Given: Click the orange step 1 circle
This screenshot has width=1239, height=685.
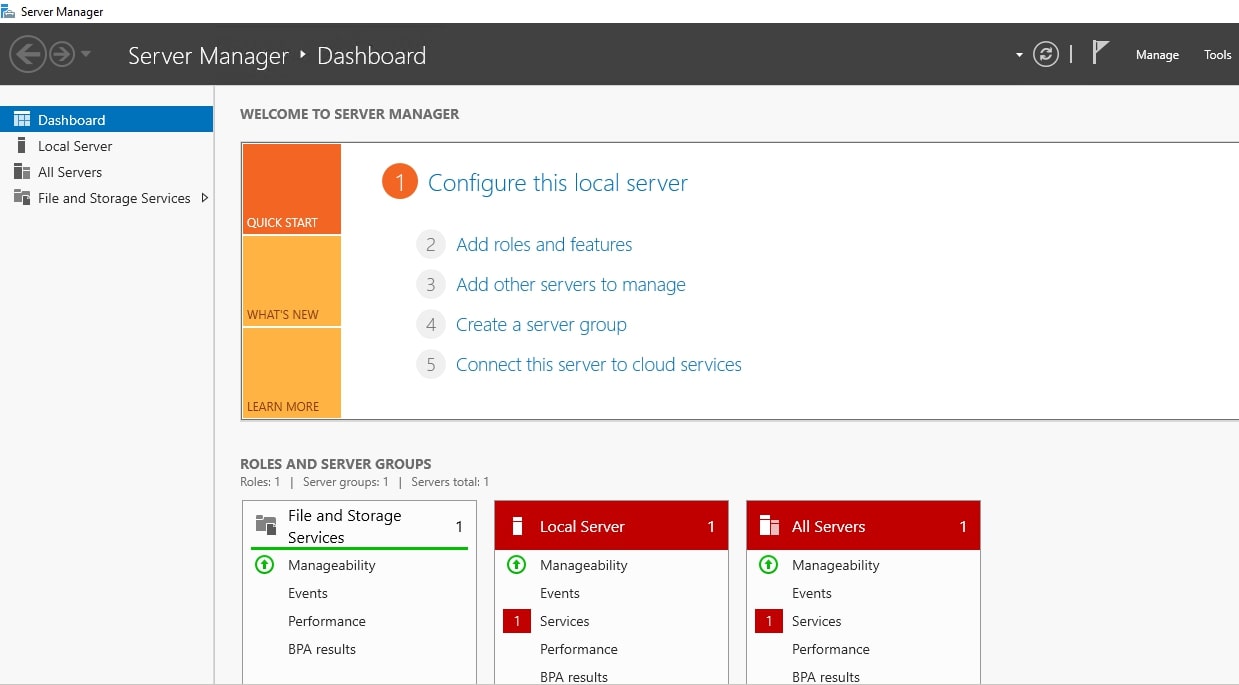Looking at the screenshot, I should point(399,182).
